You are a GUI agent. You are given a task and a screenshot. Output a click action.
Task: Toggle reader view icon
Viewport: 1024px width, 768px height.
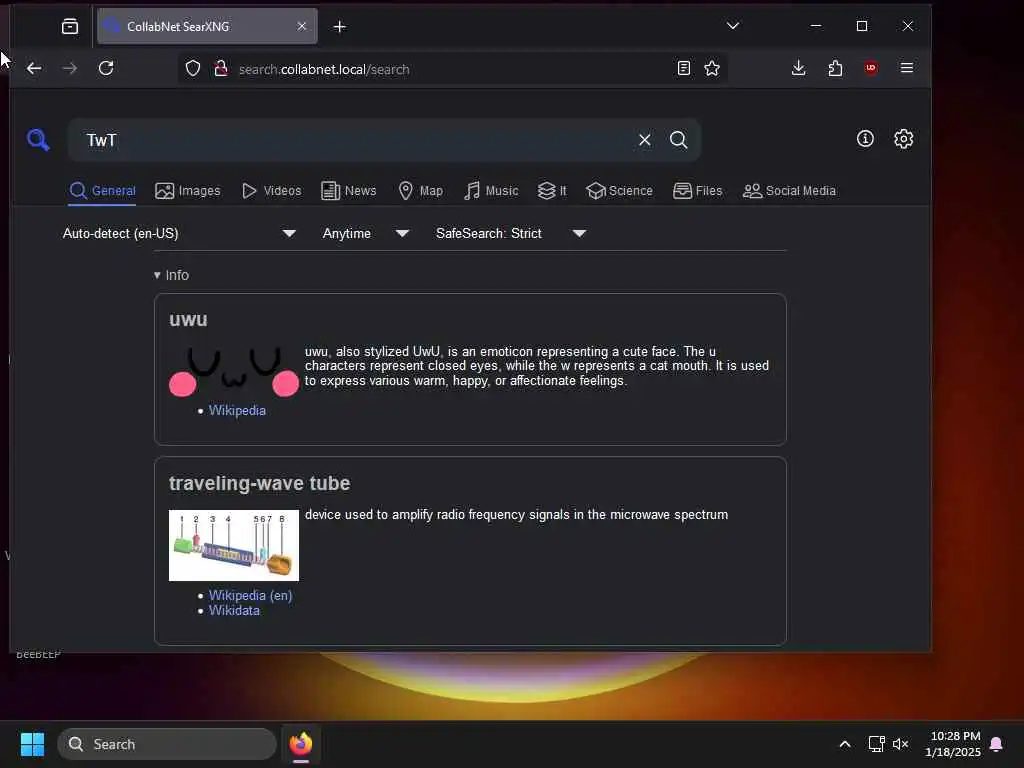click(x=684, y=69)
